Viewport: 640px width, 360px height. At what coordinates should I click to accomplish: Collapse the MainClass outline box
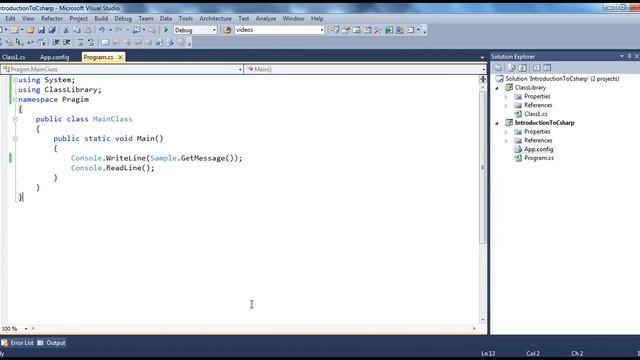(15, 119)
